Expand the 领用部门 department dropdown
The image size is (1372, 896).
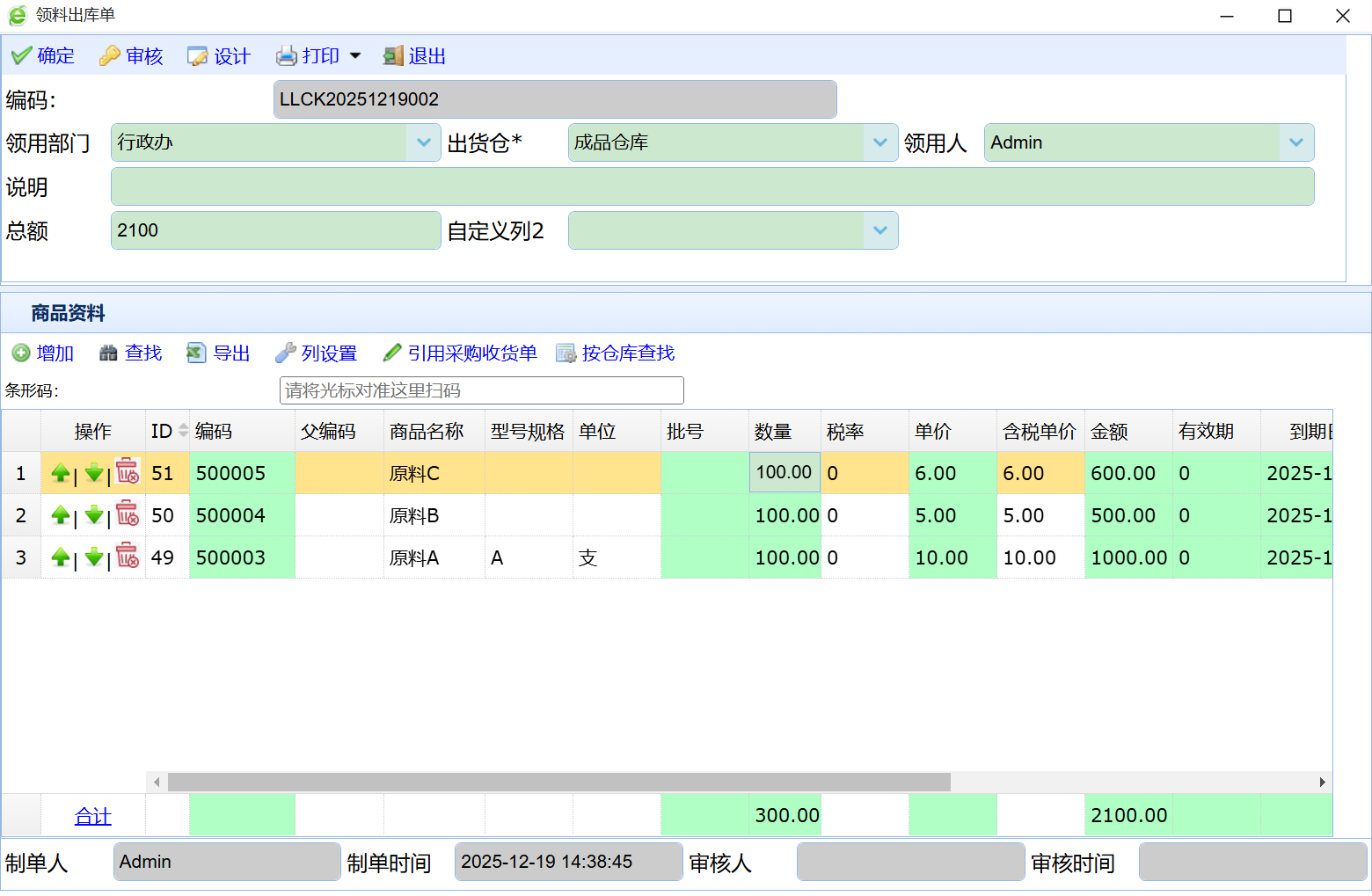point(423,142)
